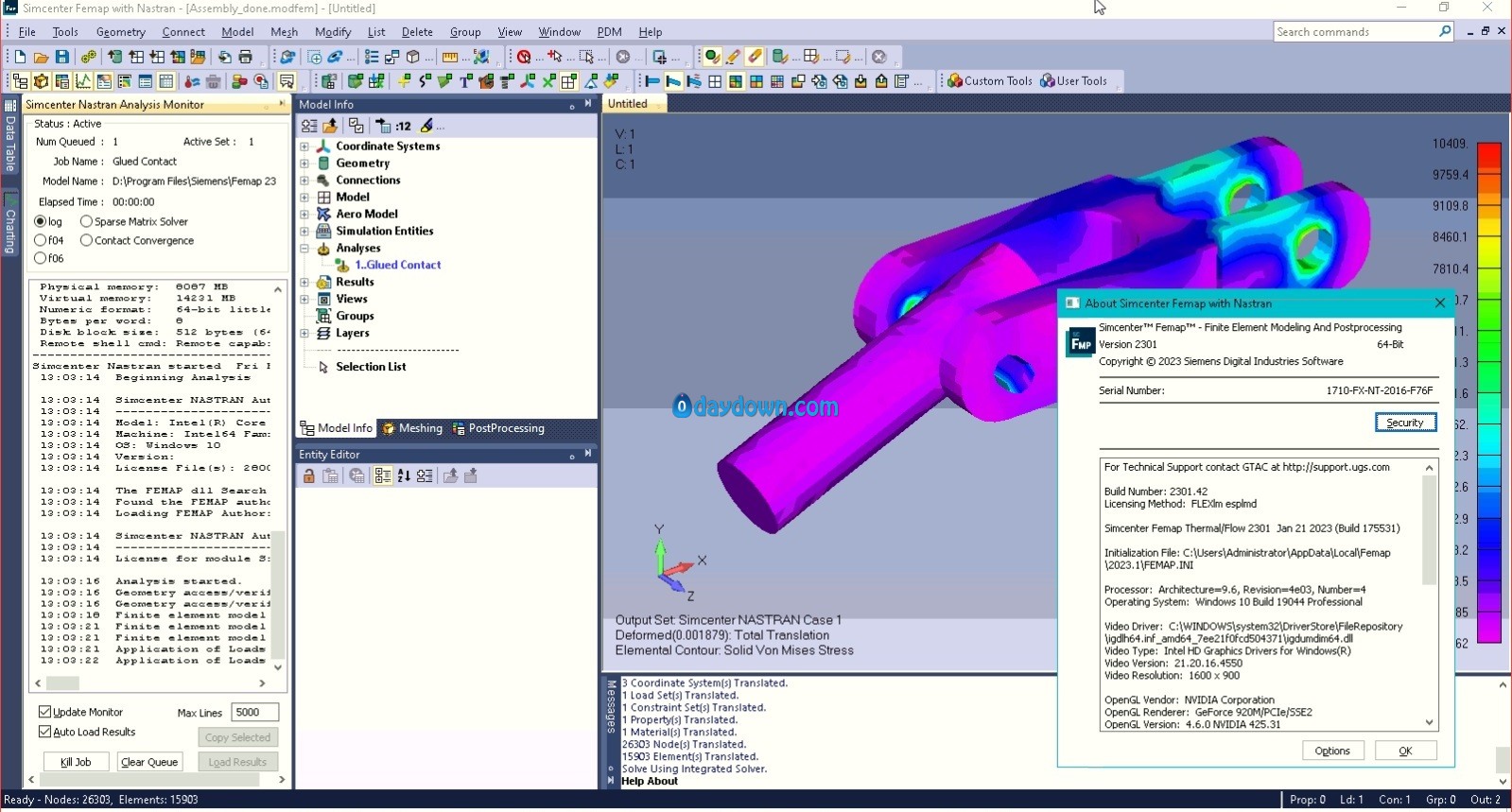Open a model file with folder icon
Image resolution: width=1512 pixels, height=812 pixels.
(x=42, y=58)
